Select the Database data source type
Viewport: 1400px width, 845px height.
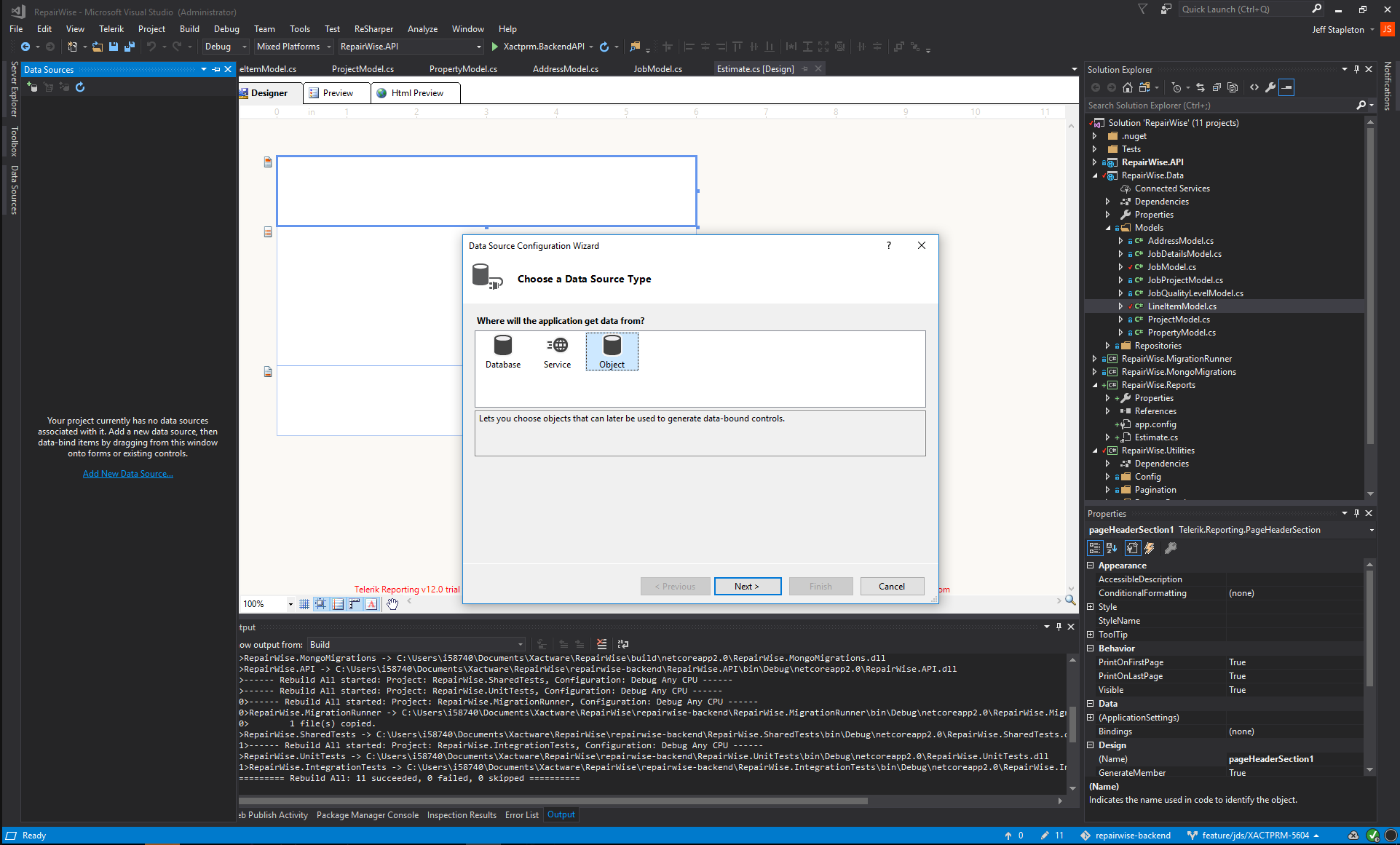(x=502, y=352)
